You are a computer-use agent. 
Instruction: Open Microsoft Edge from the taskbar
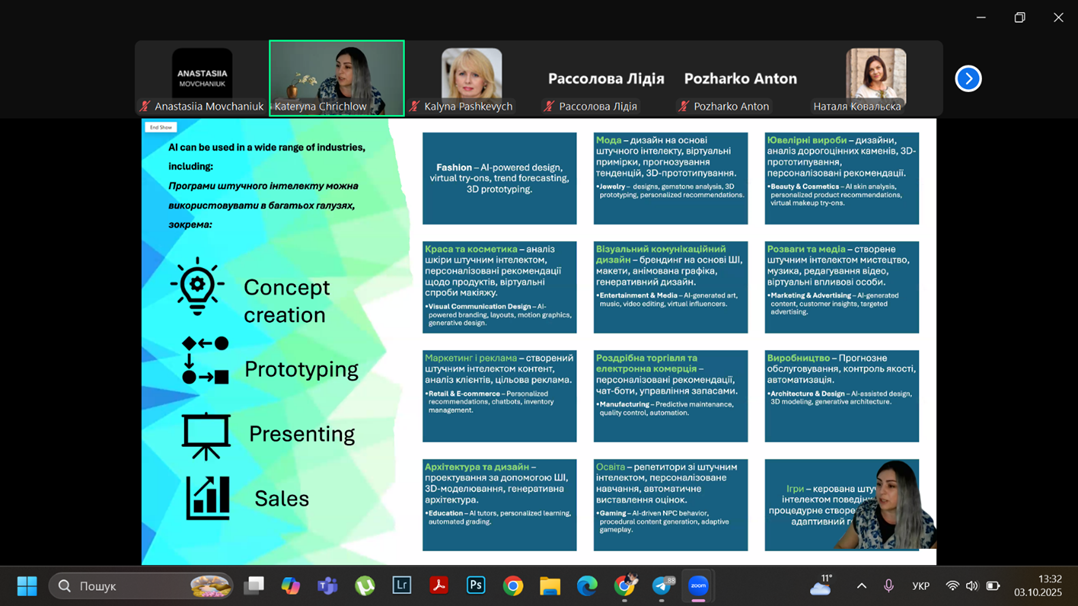point(587,586)
